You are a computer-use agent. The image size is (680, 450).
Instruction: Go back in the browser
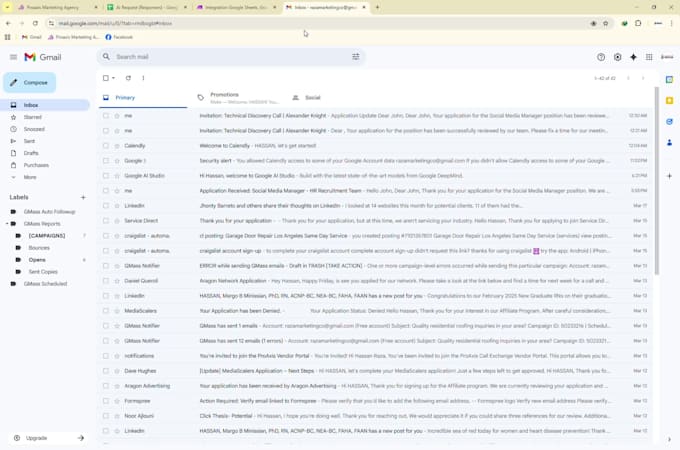click(x=8, y=23)
